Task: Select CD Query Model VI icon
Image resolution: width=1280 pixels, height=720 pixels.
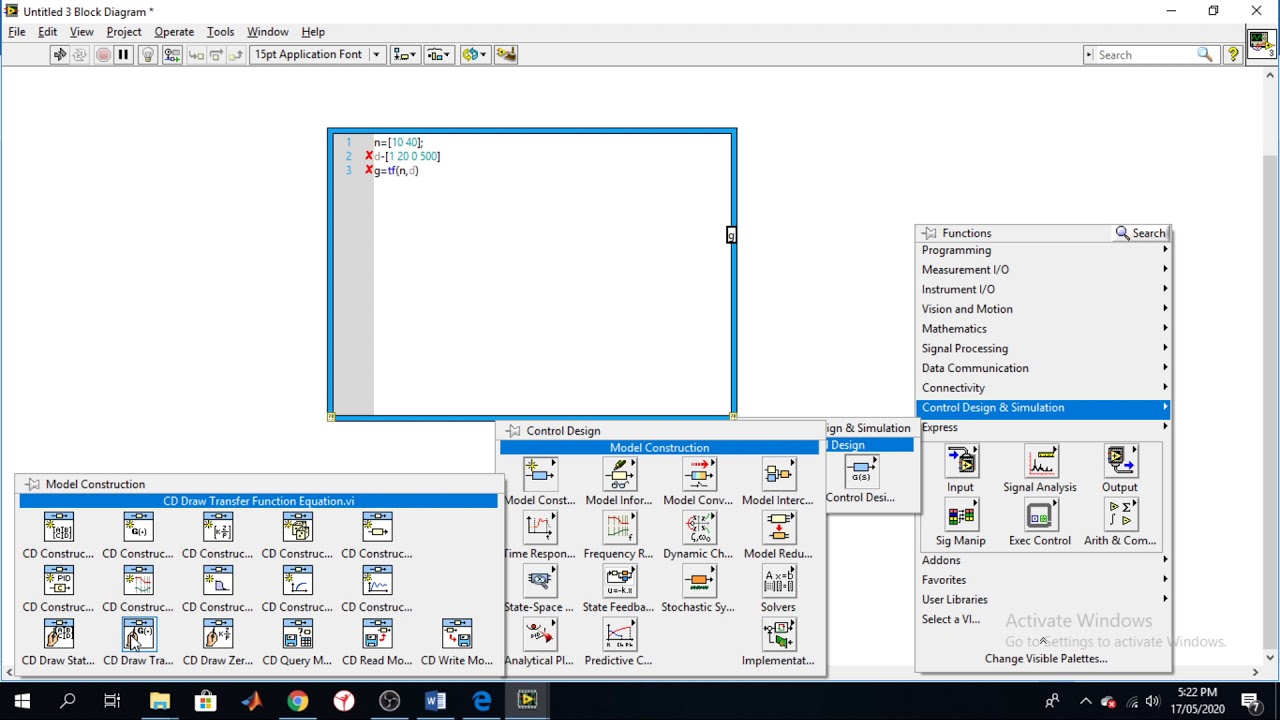Action: (x=297, y=635)
